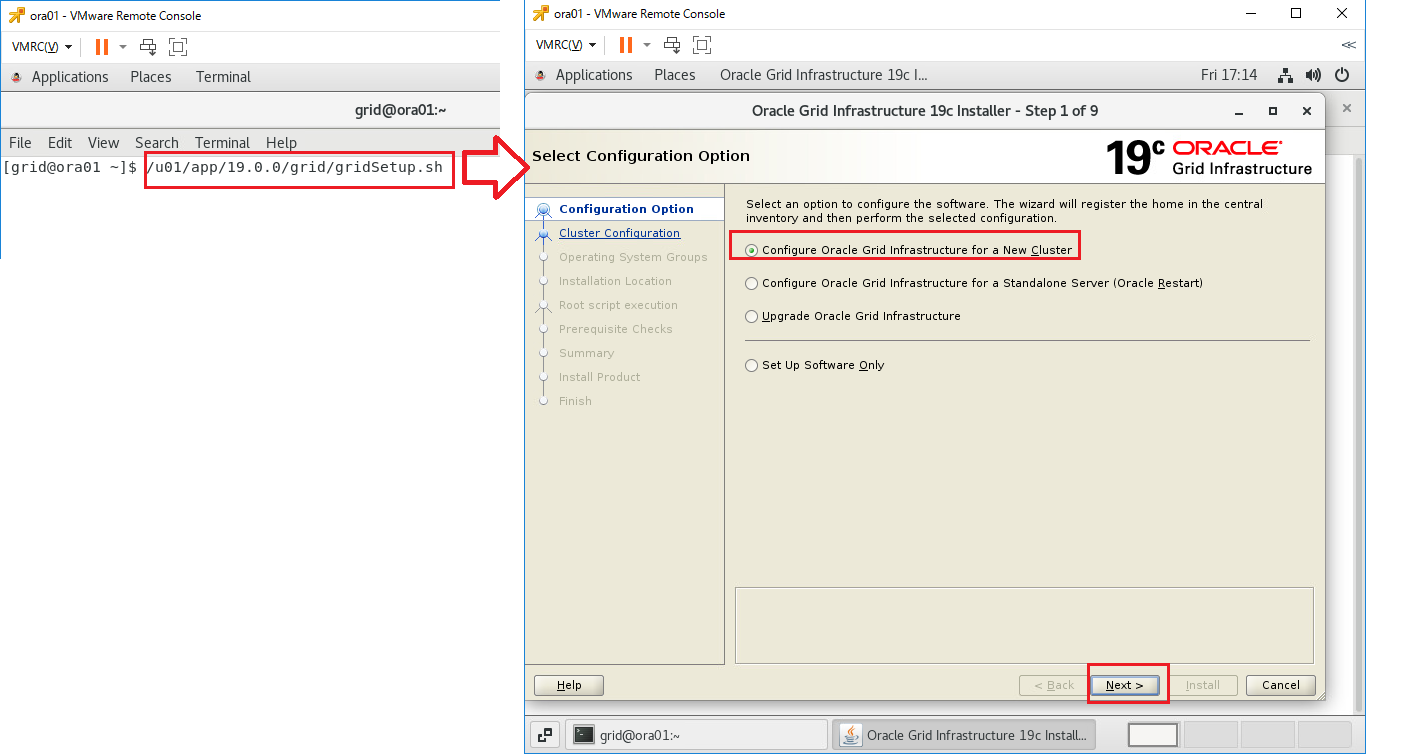Open VMRC menu in right console window
Screen dimensions: 1404x756
[x=565, y=45]
